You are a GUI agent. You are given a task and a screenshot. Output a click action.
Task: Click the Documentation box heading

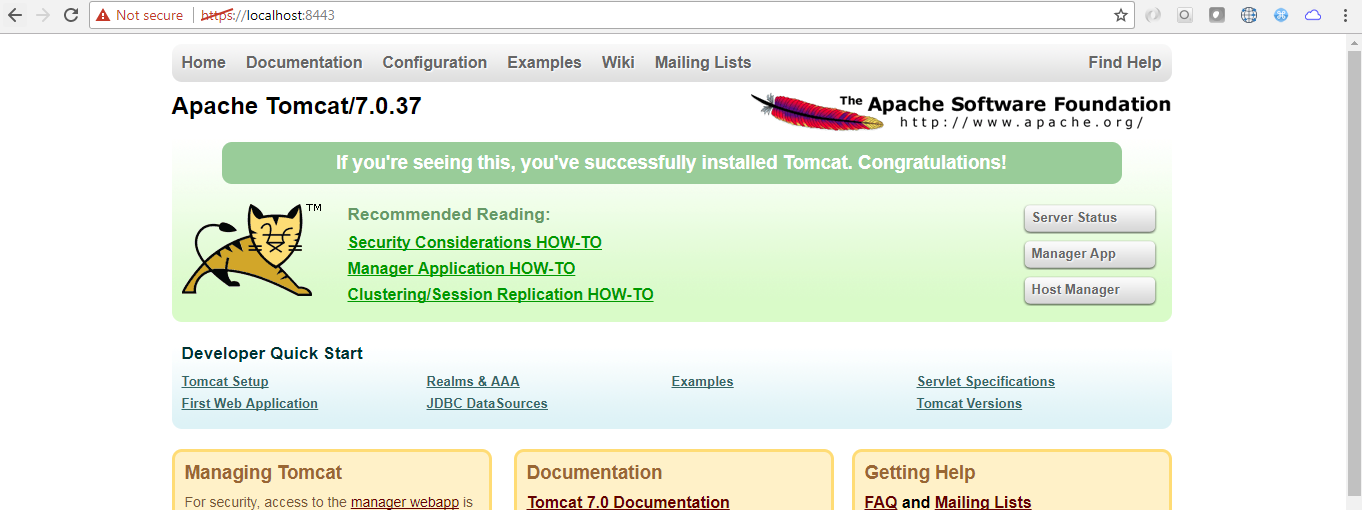(x=594, y=472)
